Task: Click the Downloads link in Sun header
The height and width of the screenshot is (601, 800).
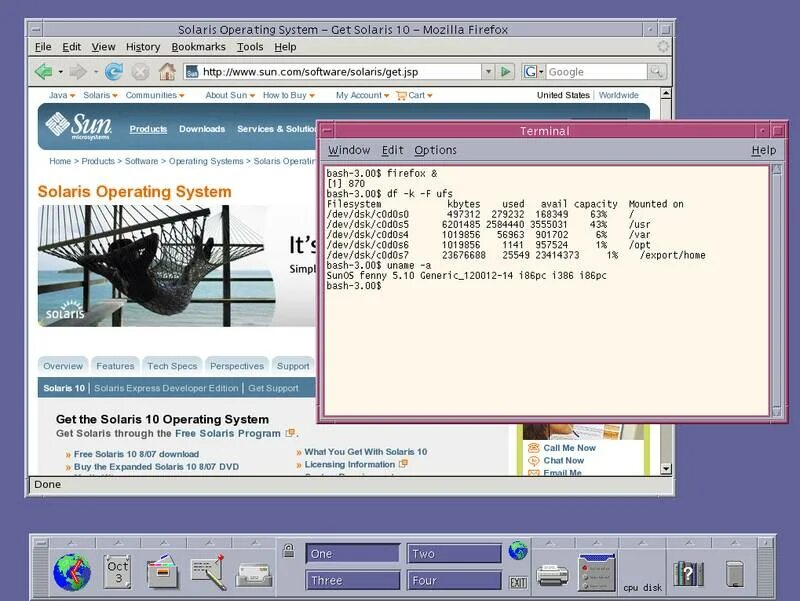Action: click(x=202, y=129)
